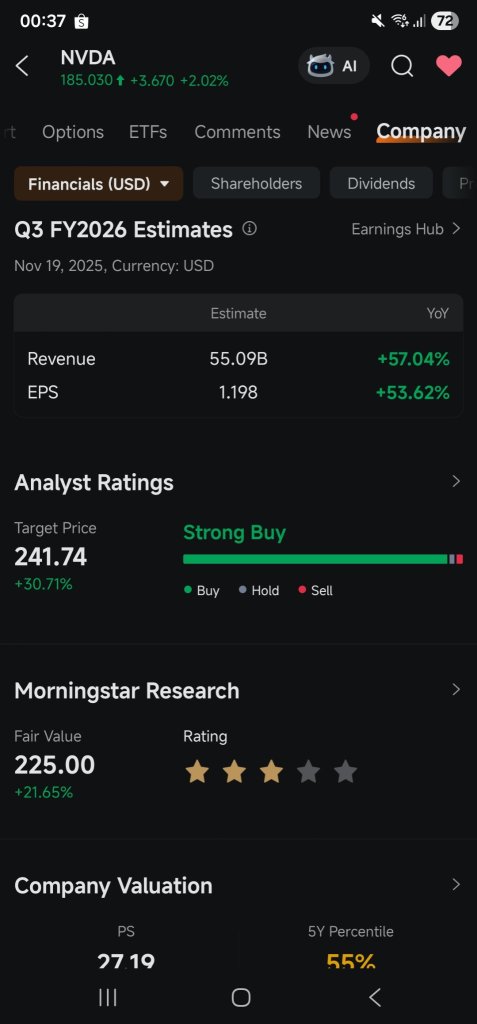The height and width of the screenshot is (1024, 477).
Task: Tap the target price 241.74
Action: tap(50, 557)
